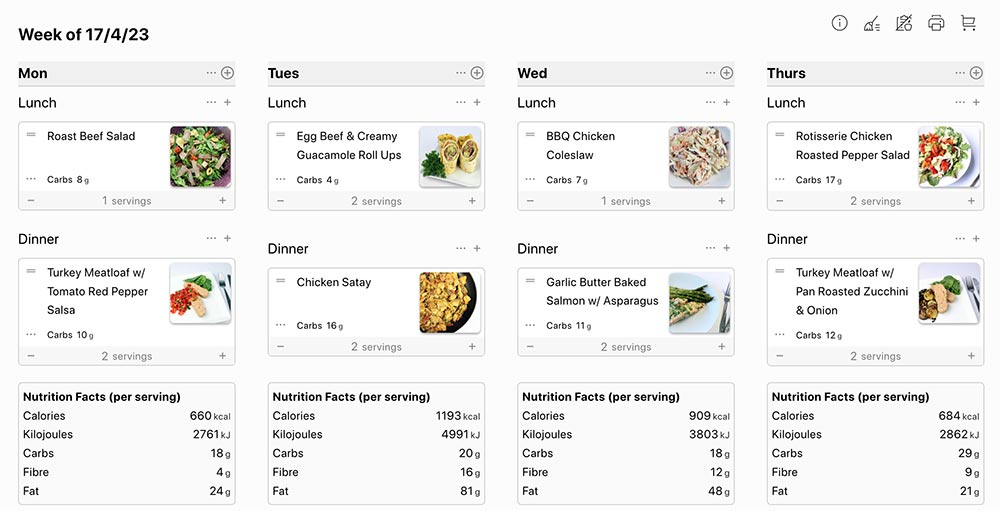The height and width of the screenshot is (511, 1000).
Task: Open Chicken Satay card options ellipsis
Action: [281, 325]
